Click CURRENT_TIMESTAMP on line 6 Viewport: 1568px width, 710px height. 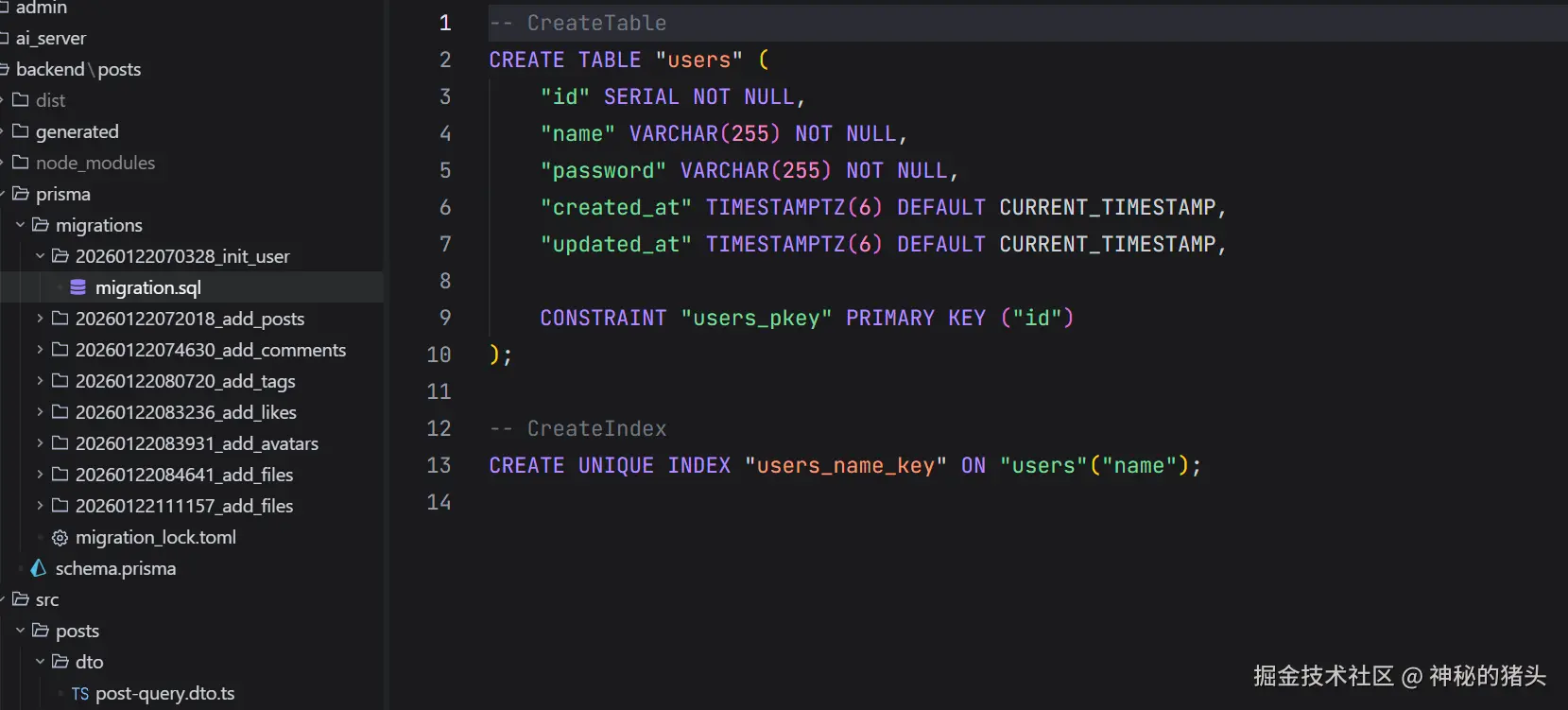tap(1108, 207)
